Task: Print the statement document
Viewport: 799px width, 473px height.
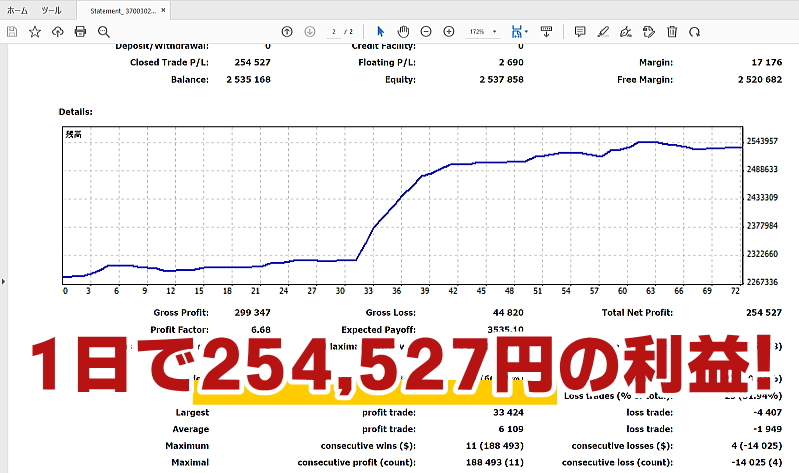Action: [x=80, y=32]
